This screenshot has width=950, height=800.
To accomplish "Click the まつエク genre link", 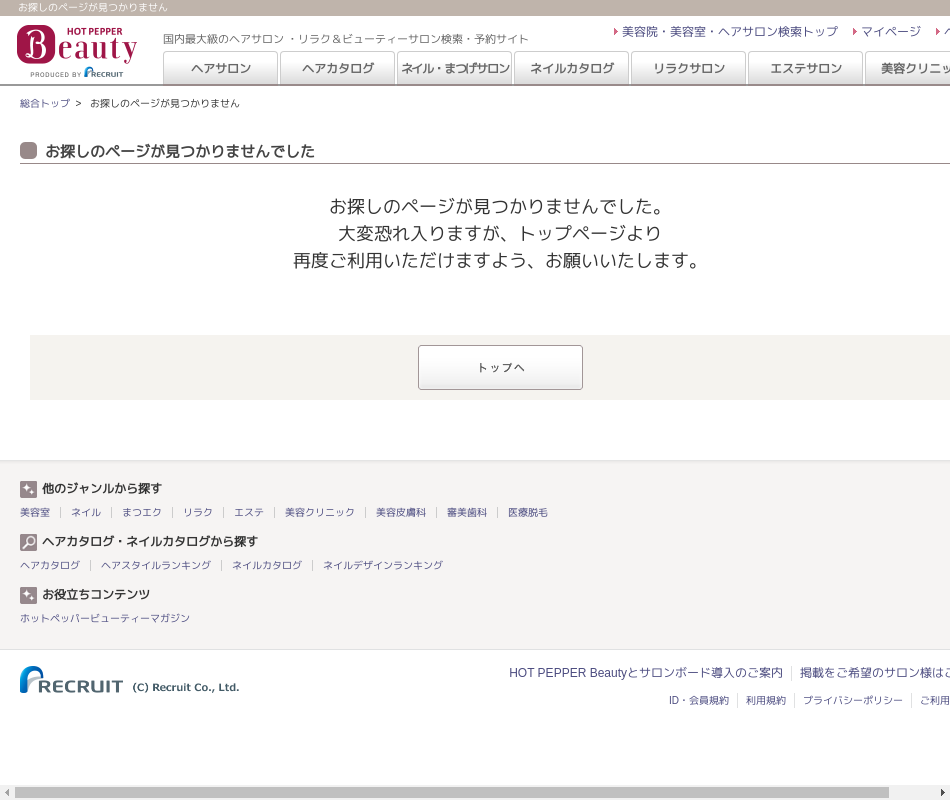I will tap(142, 512).
